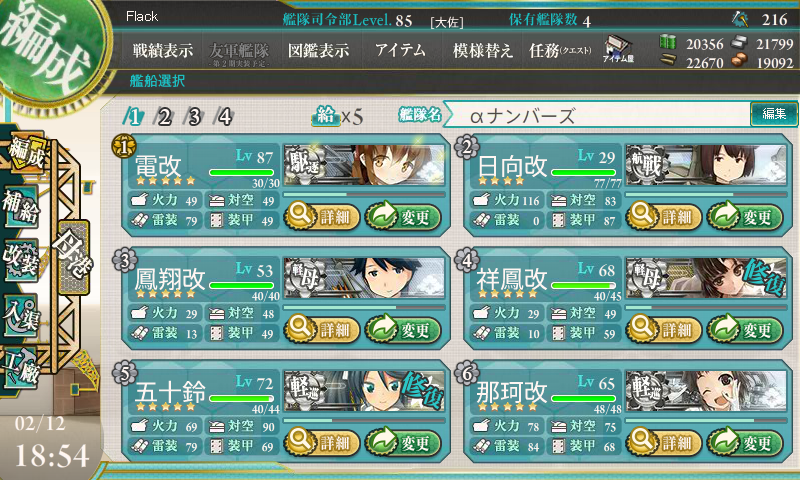
Task: Open the 改装 (remodel) sidebar icon
Action: [21, 260]
